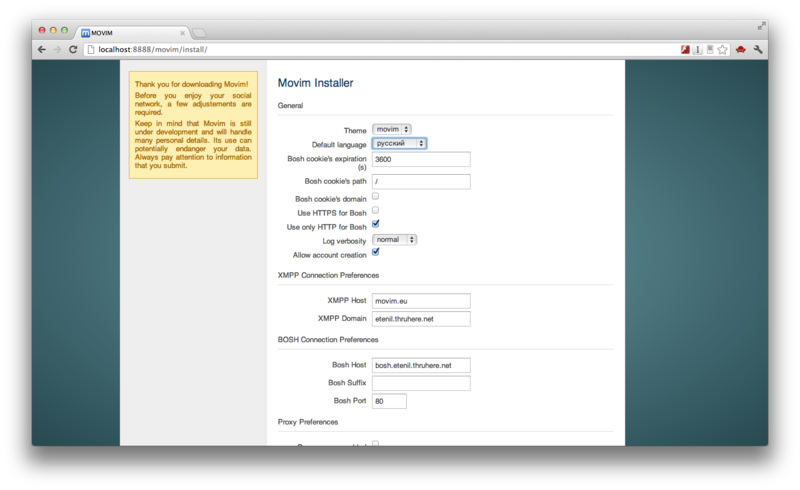800x490 pixels.
Task: Open the browser wrench settings menu
Action: tap(758, 50)
